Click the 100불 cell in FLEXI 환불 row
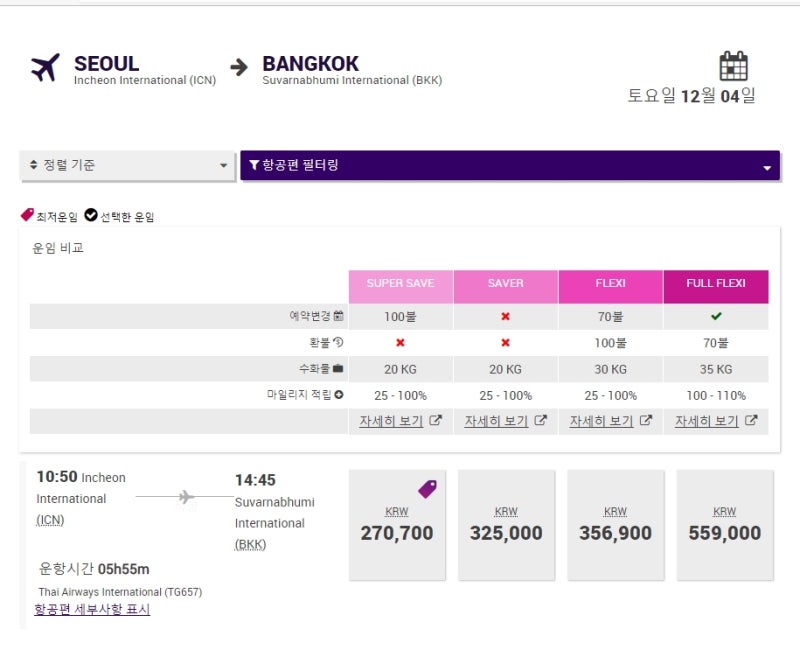Screen dimensions: 800x650 point(611,343)
